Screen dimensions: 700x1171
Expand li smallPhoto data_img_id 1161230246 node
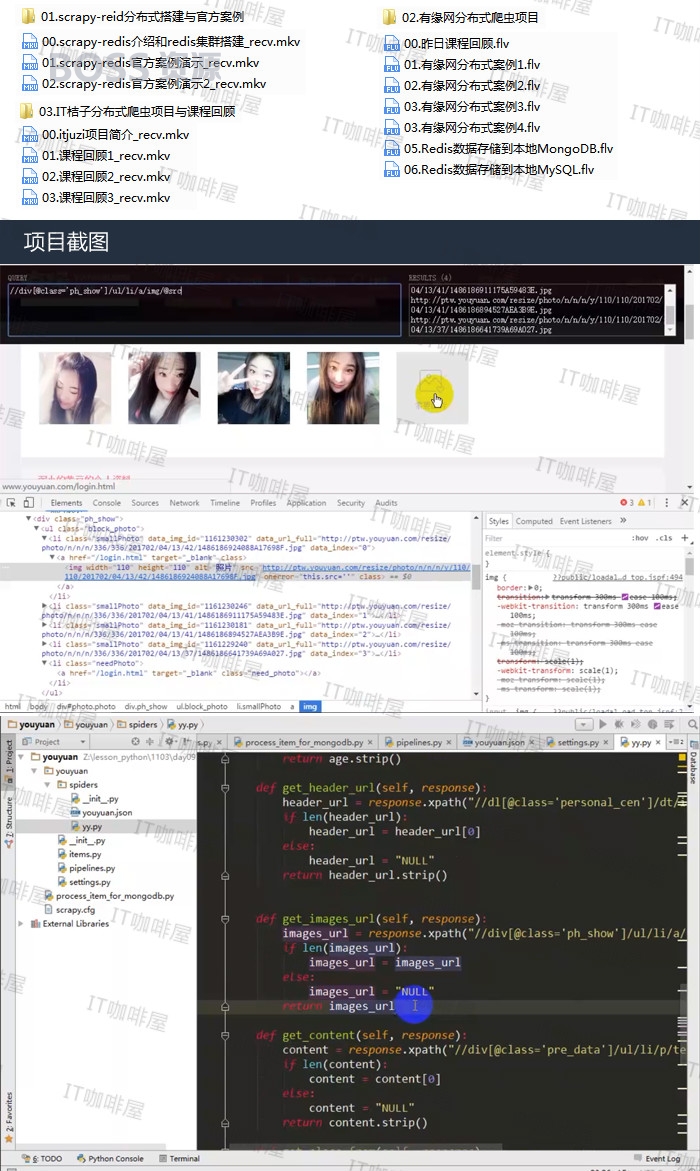(x=44, y=606)
